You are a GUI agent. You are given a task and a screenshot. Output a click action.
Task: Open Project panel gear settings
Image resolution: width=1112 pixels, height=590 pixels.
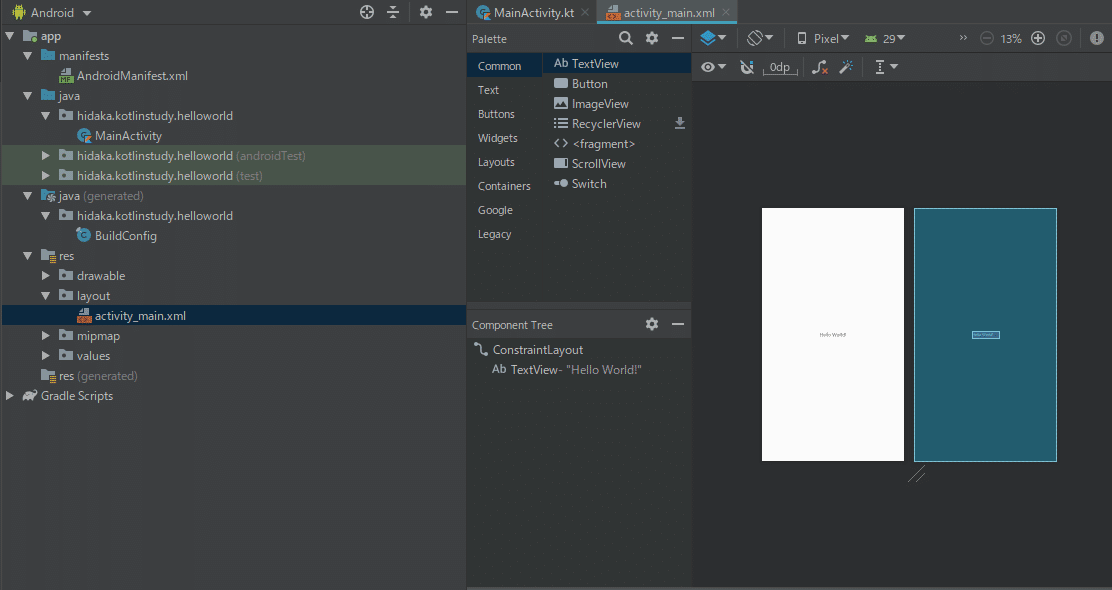pyautogui.click(x=426, y=12)
